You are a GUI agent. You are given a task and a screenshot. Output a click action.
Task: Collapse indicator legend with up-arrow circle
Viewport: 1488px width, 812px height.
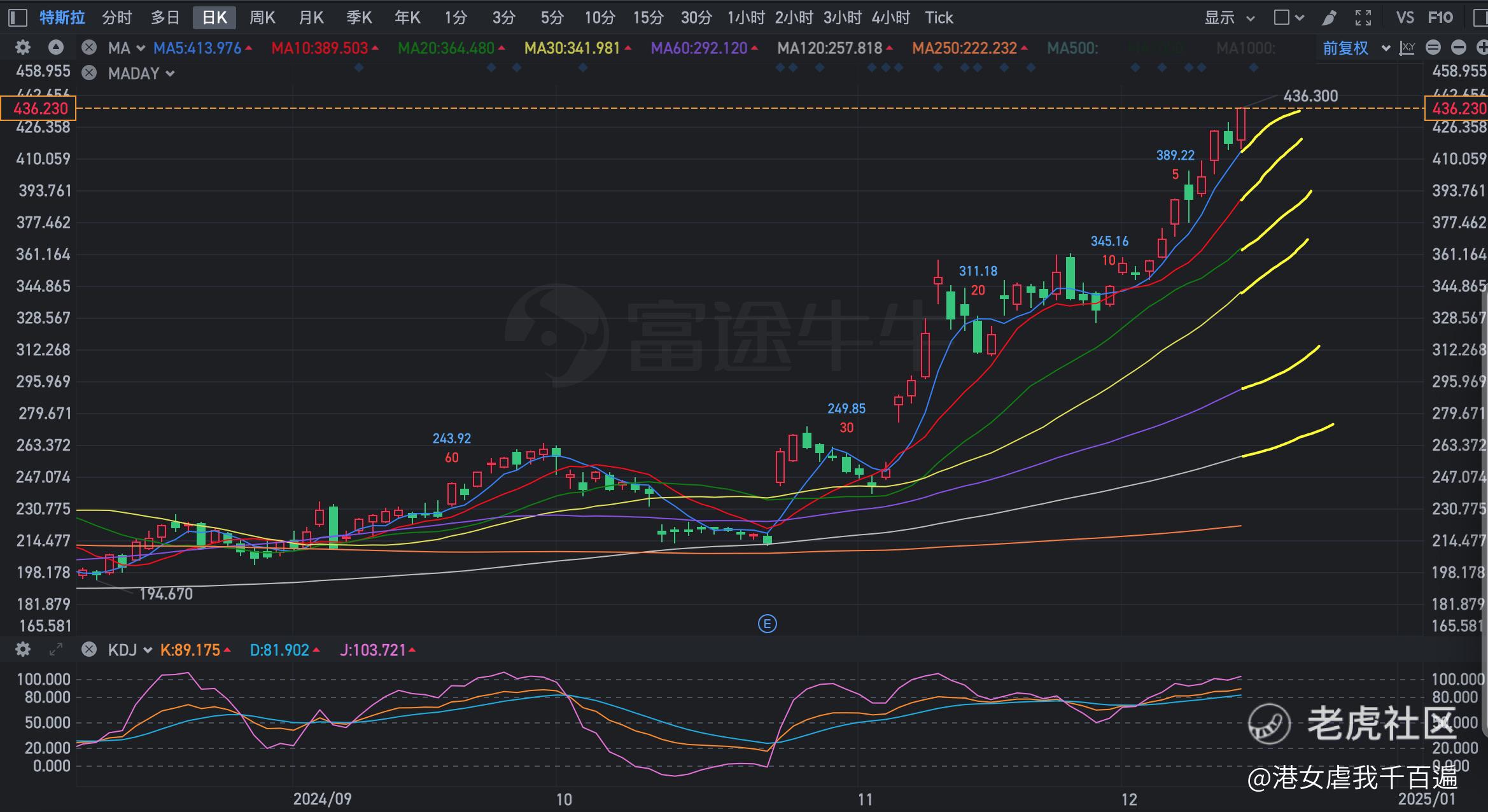pos(56,48)
